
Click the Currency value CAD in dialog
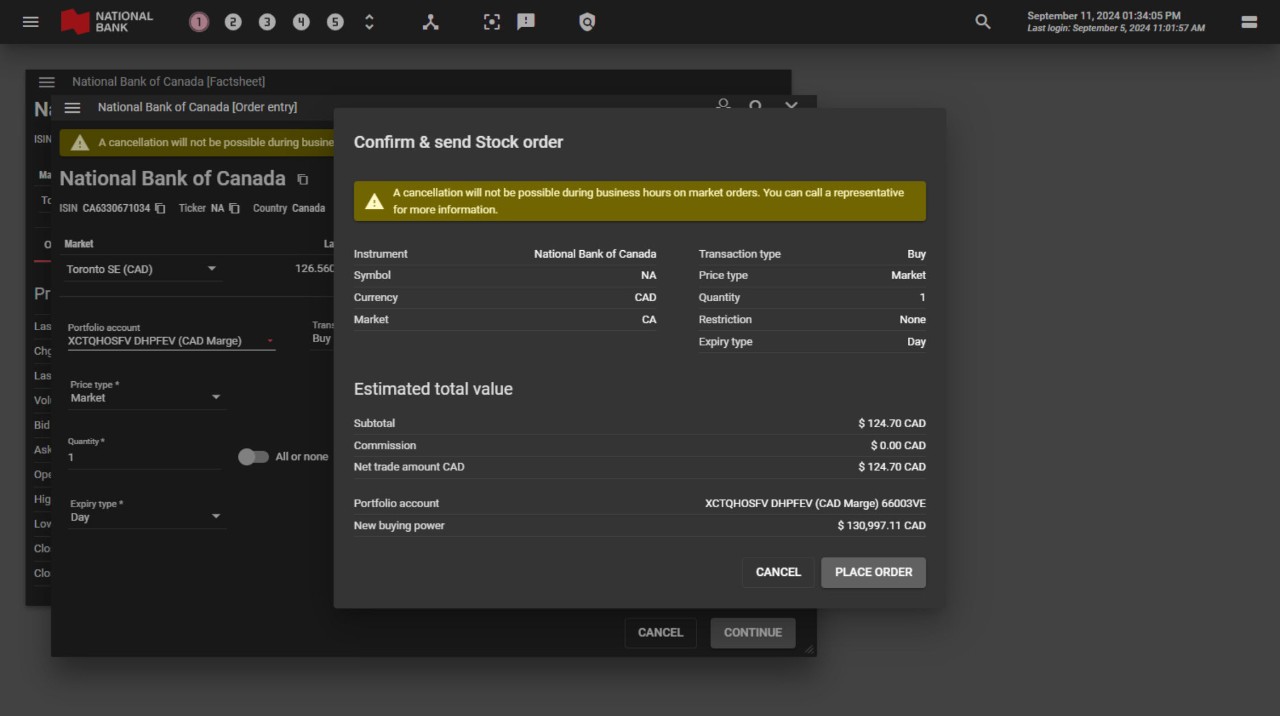pos(645,297)
